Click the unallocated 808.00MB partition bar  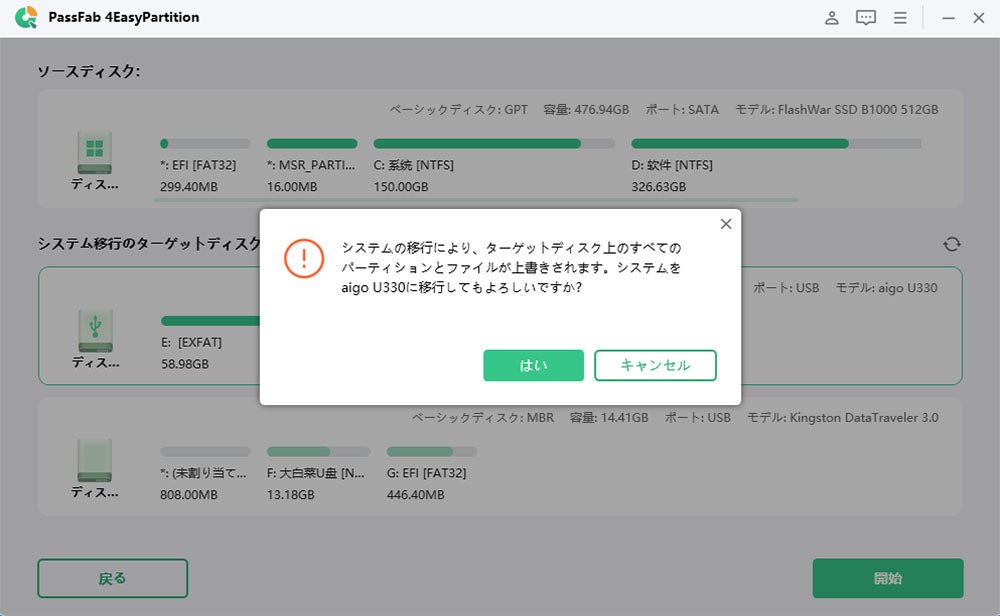click(205, 451)
